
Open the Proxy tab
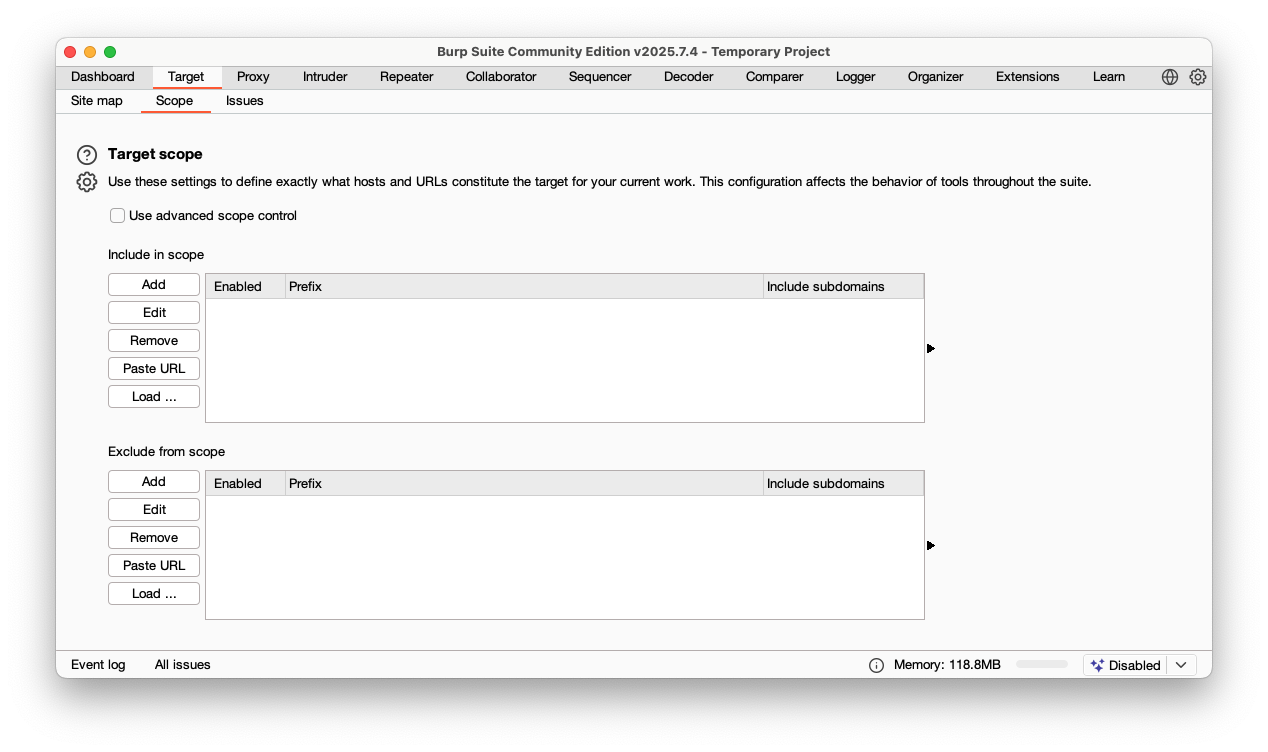click(253, 77)
